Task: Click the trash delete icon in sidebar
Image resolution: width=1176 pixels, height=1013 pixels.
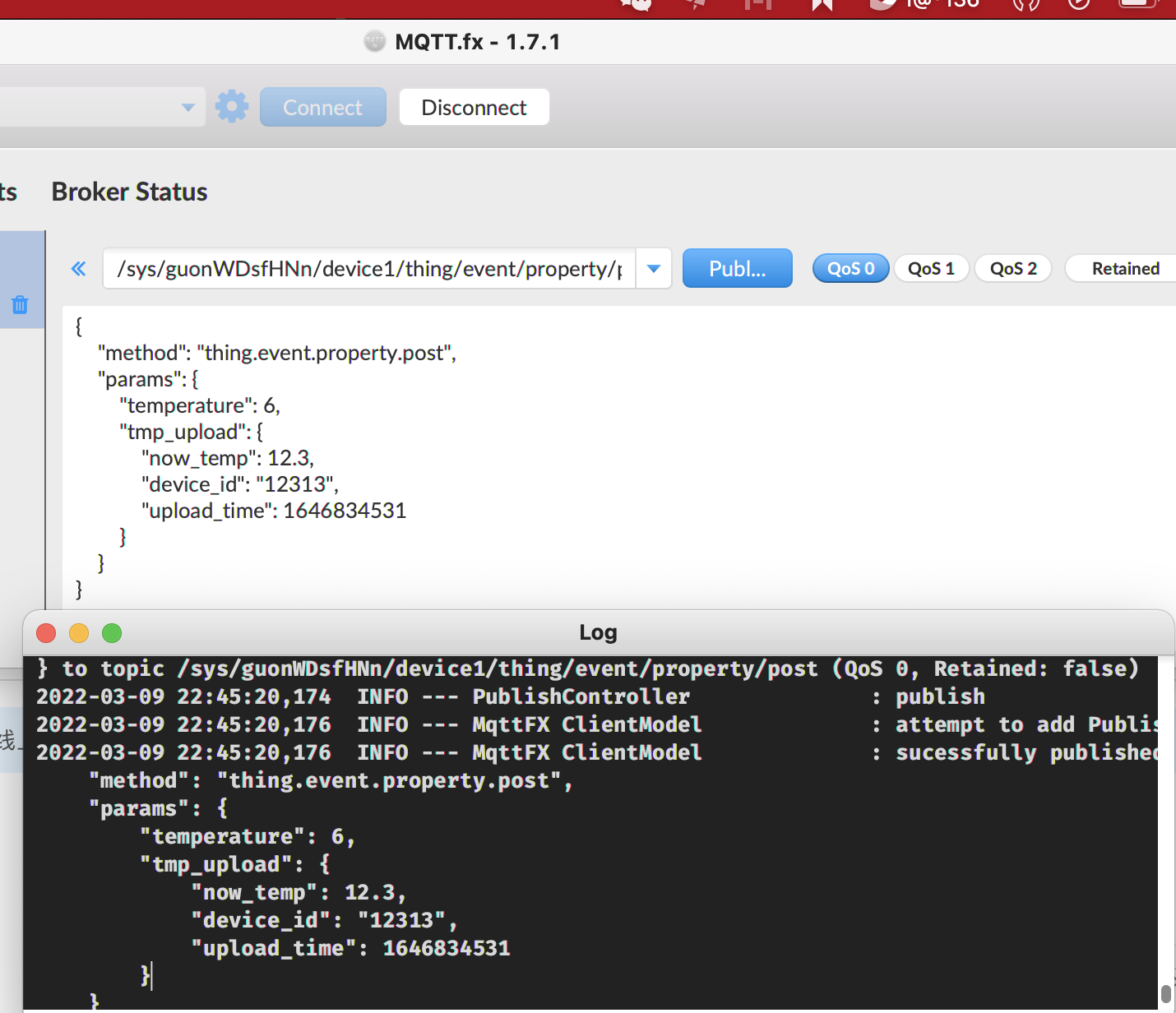Action: point(20,305)
